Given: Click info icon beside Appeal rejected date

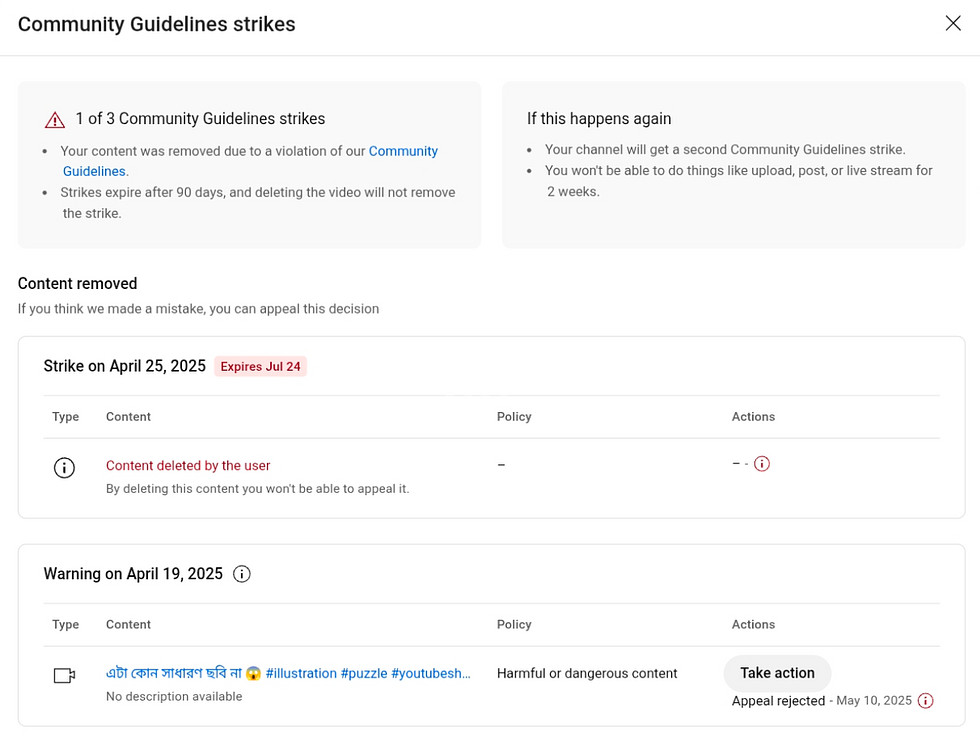Looking at the screenshot, I should point(926,701).
